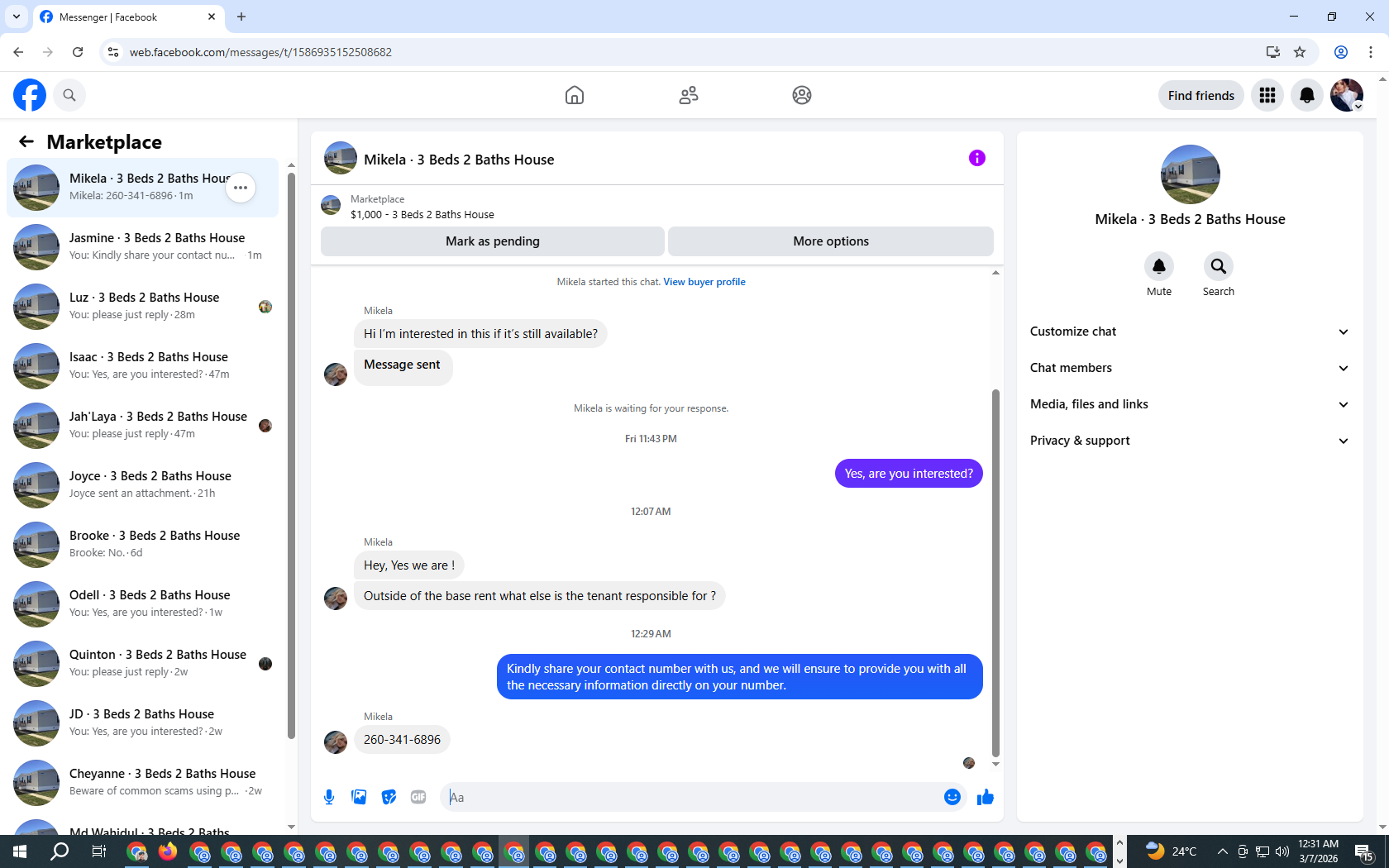The width and height of the screenshot is (1389, 868).
Task: Open the Windows Start button
Action: 20,851
